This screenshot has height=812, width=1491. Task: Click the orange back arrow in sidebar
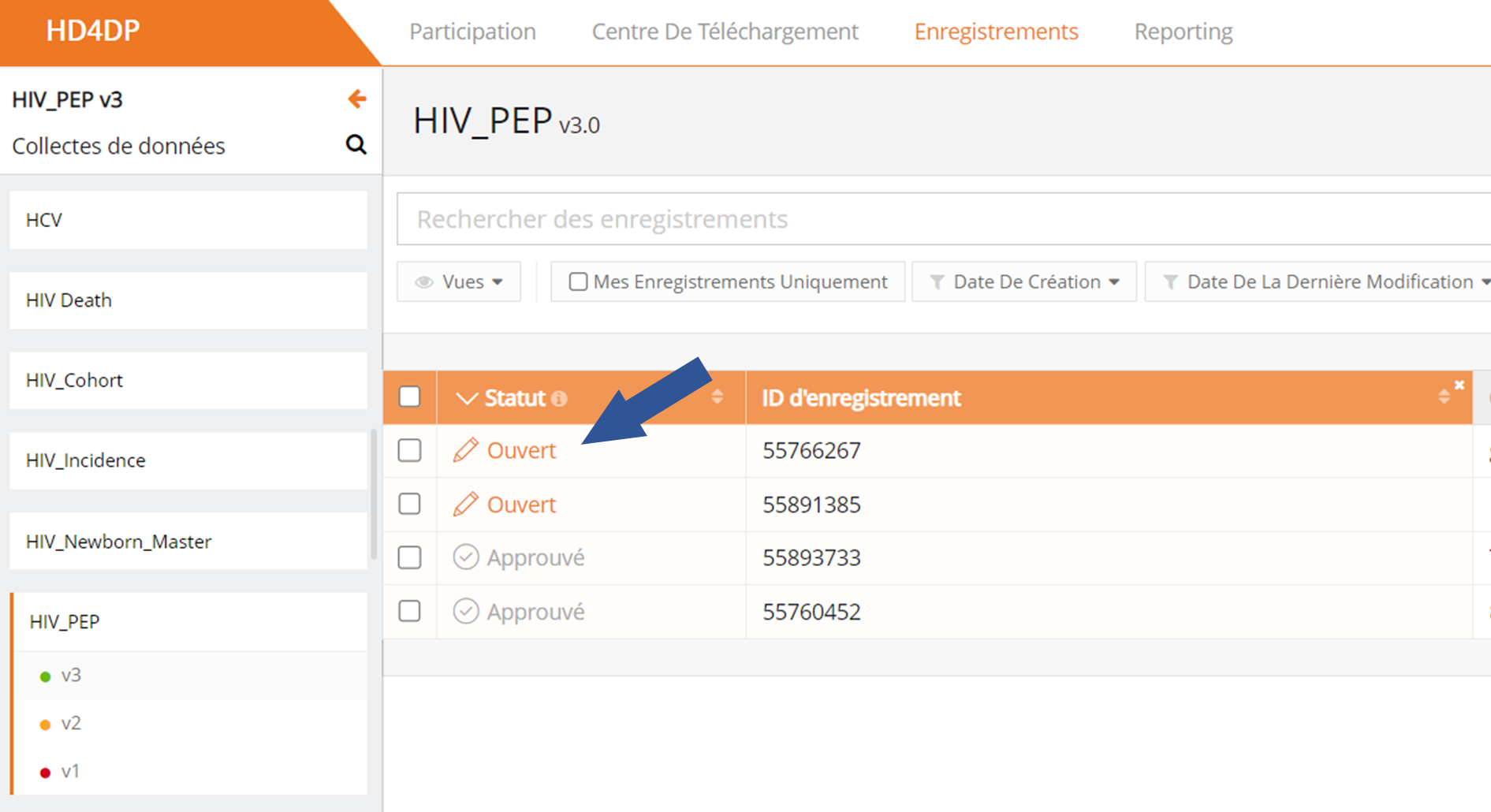pos(356,99)
